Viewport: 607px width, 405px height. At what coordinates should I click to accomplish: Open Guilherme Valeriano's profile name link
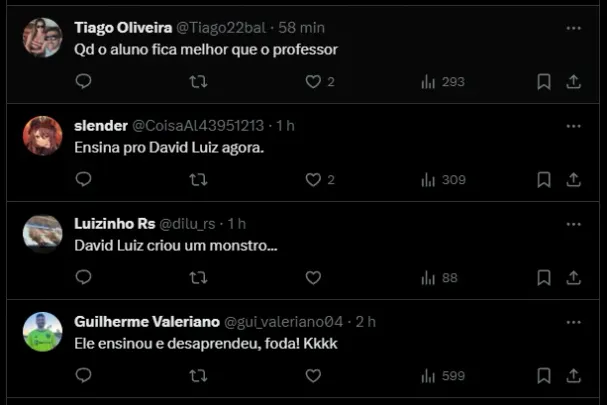(x=146, y=321)
